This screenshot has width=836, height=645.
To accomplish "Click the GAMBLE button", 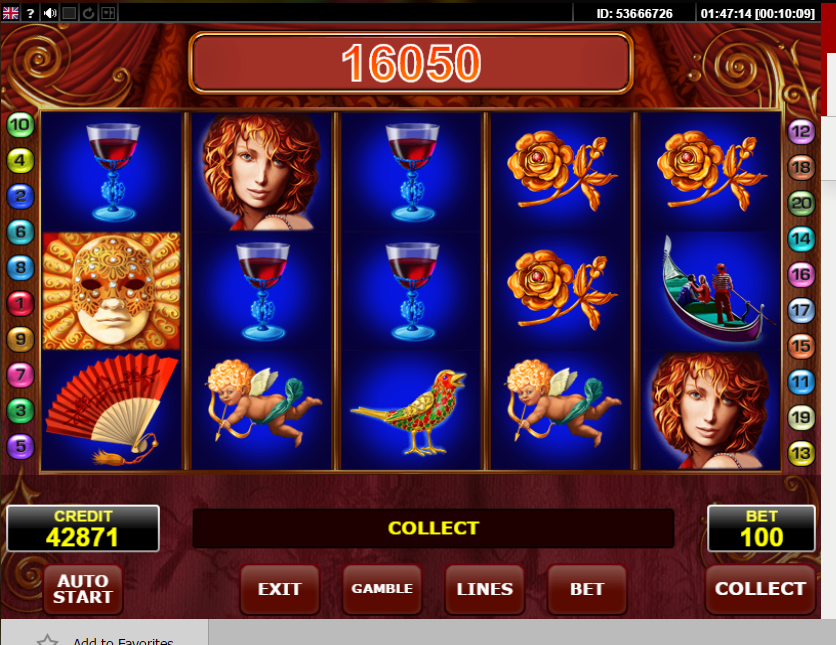I will tap(382, 589).
